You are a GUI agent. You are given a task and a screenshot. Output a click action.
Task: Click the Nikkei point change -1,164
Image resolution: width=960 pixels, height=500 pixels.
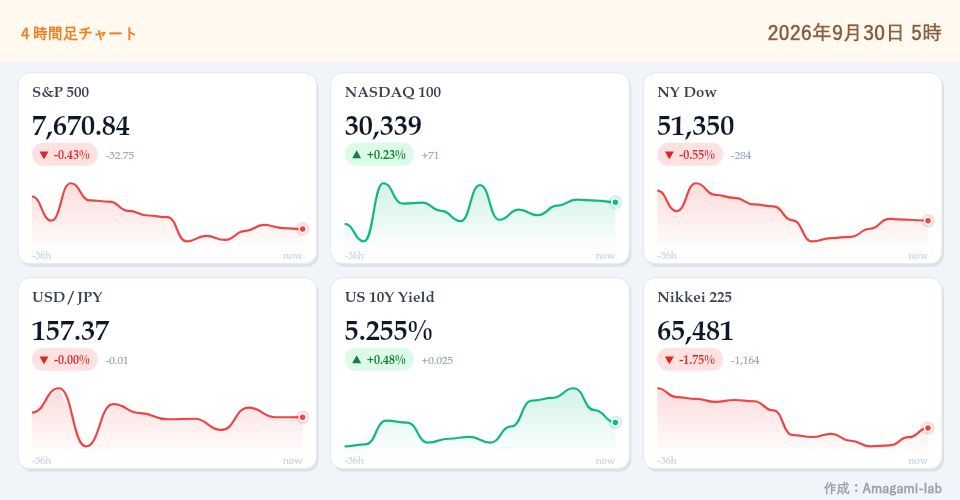point(745,360)
